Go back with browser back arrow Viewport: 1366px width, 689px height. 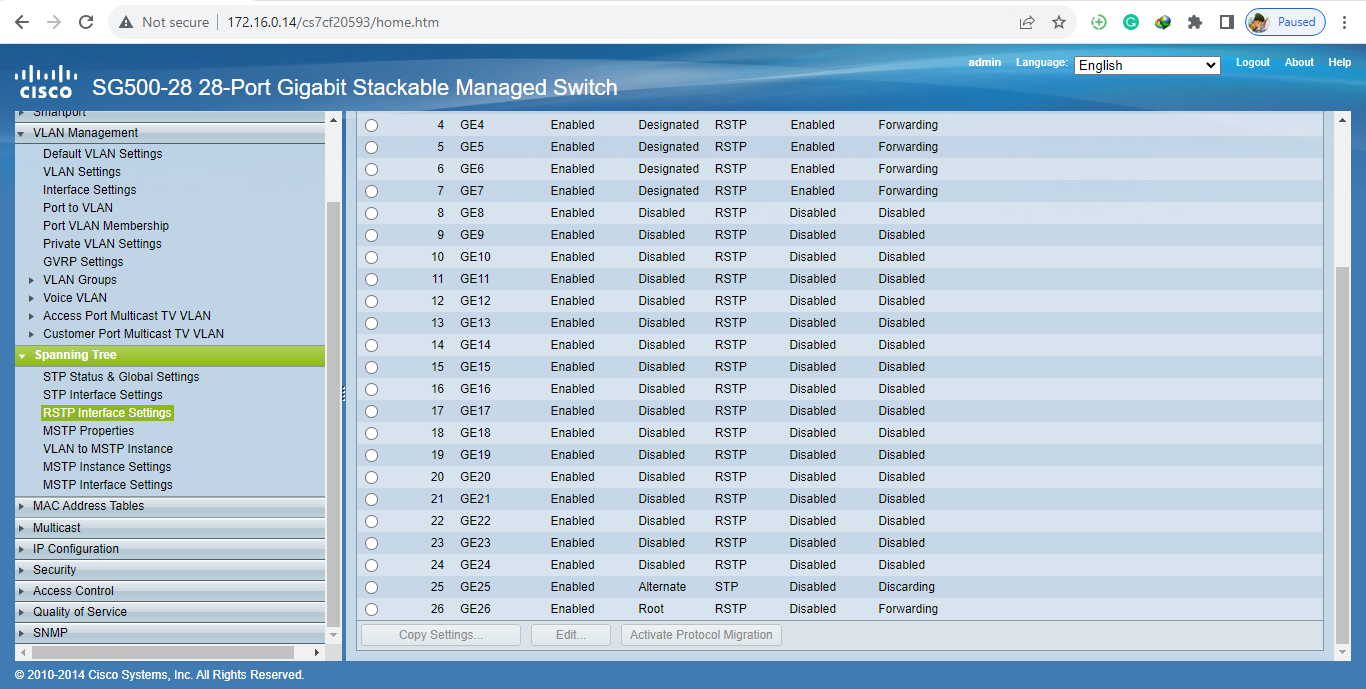pyautogui.click(x=22, y=22)
